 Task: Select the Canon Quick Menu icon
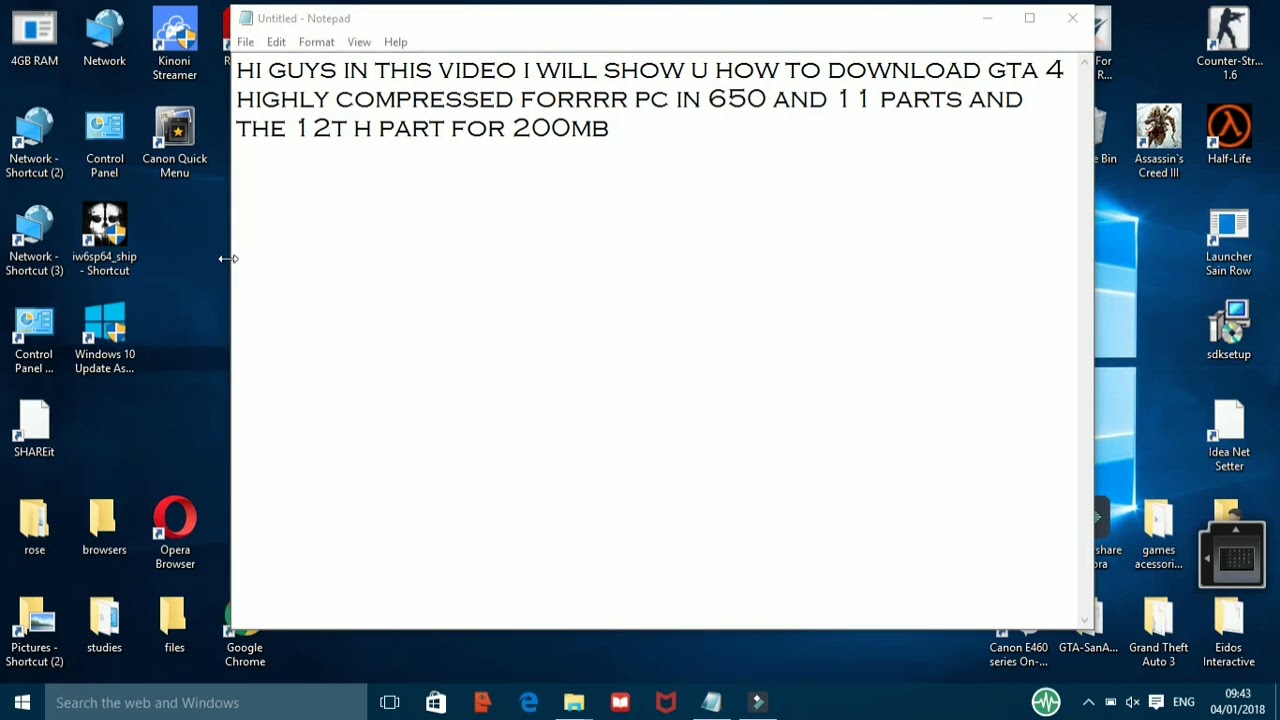pos(175,143)
